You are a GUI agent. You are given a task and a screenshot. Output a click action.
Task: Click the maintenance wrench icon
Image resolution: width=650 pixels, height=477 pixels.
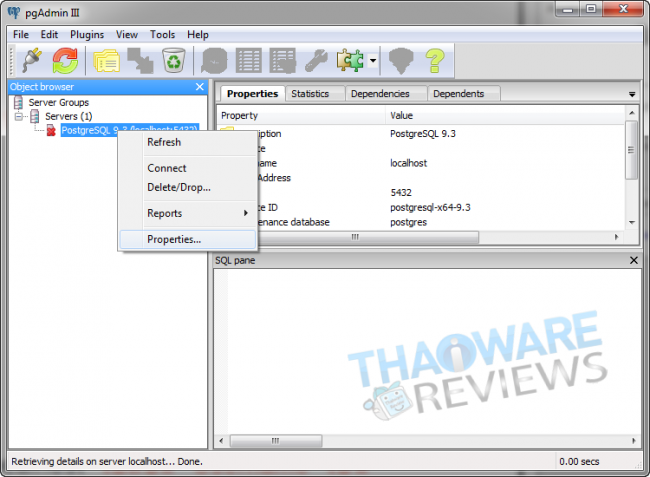316,61
